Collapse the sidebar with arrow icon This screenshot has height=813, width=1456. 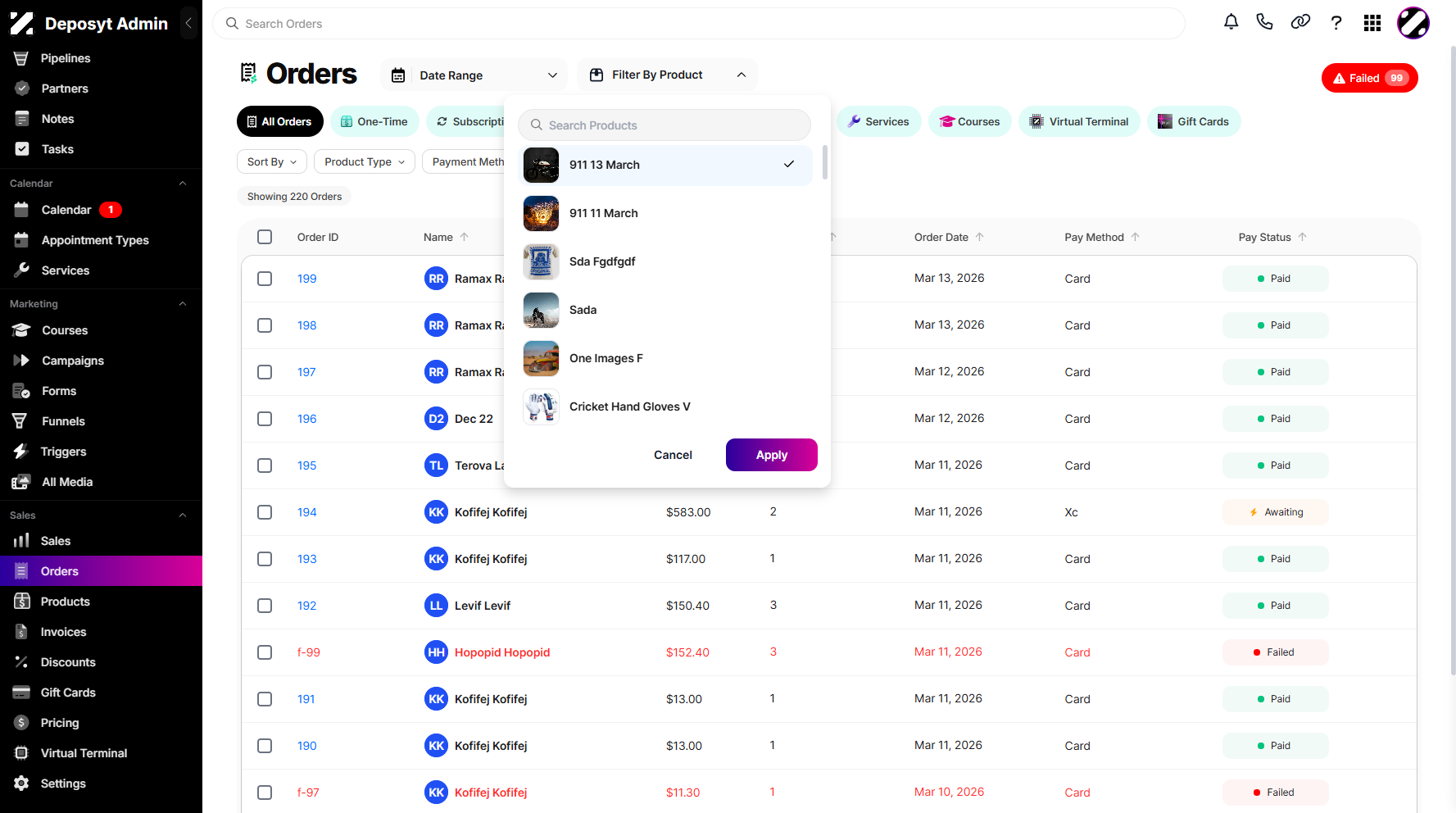[x=188, y=24]
